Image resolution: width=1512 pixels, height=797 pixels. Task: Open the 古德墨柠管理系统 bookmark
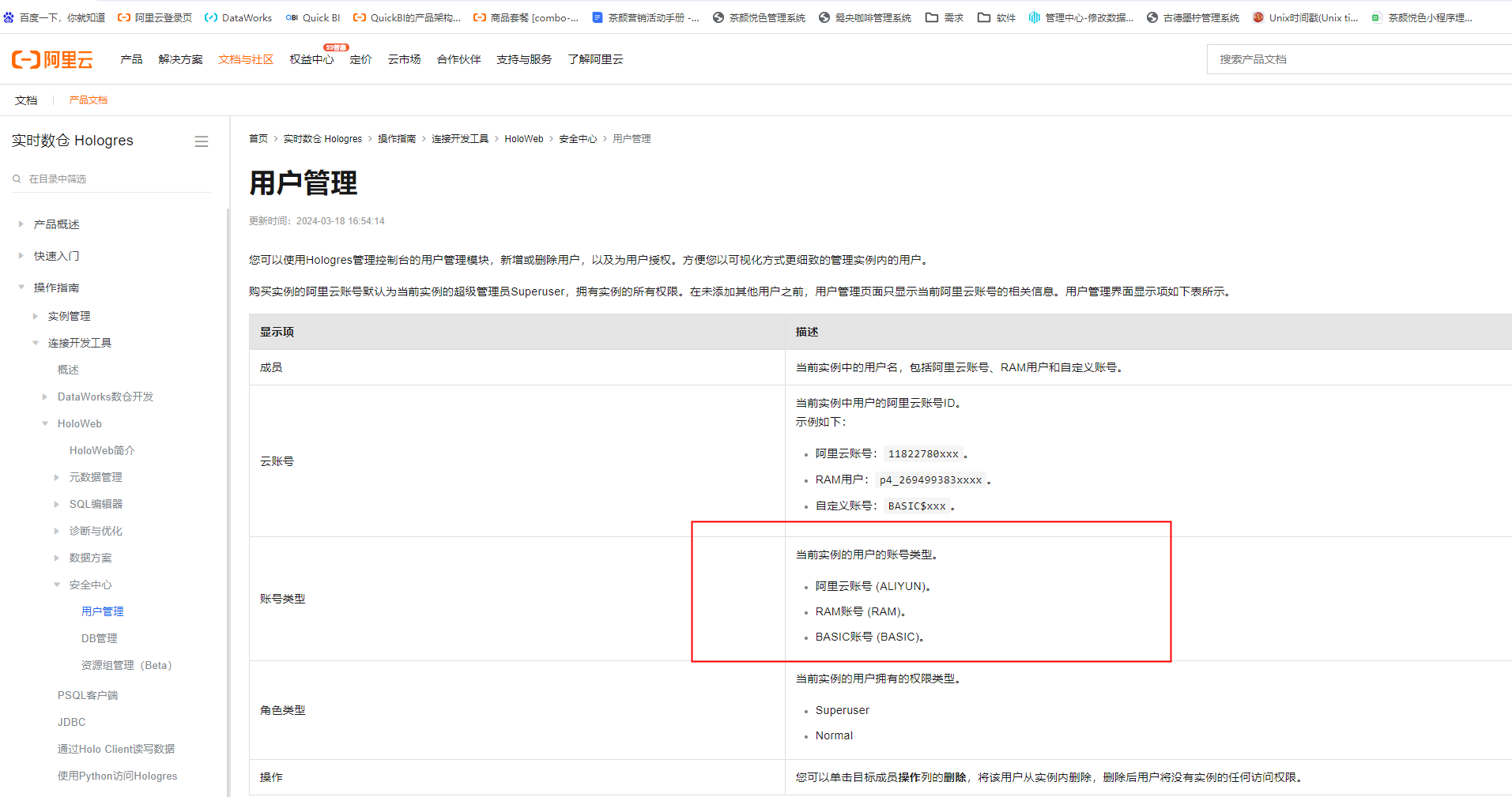(1193, 17)
